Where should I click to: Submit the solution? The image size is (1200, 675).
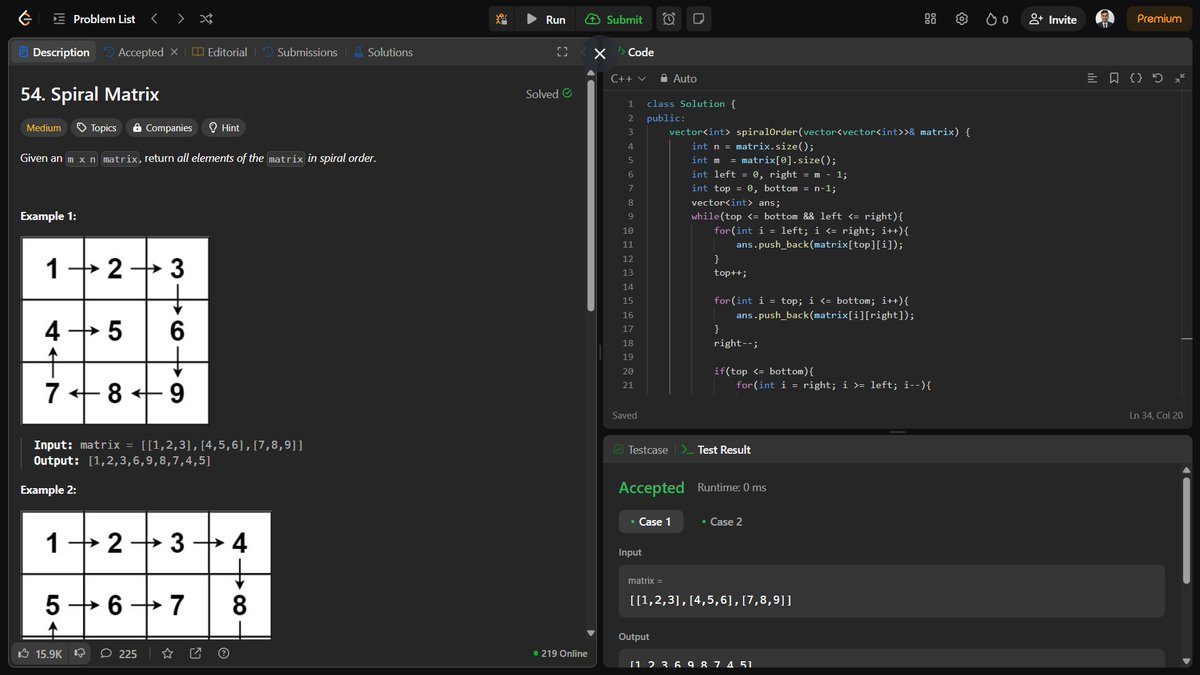click(615, 19)
